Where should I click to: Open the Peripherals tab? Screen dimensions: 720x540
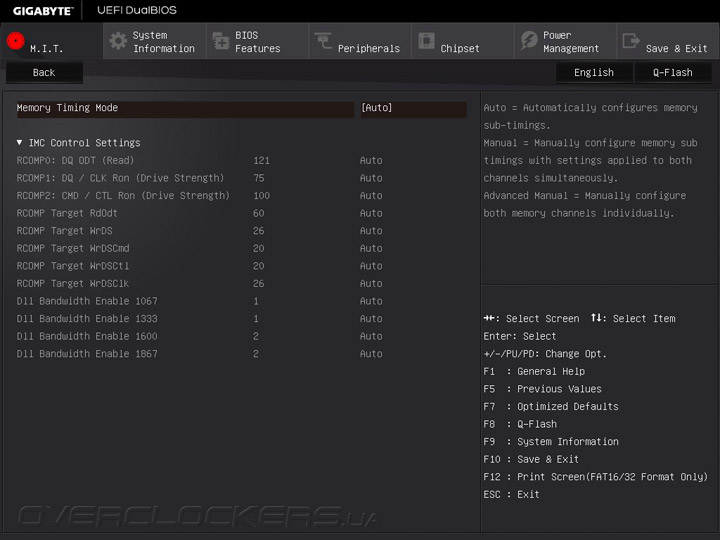tap(360, 41)
